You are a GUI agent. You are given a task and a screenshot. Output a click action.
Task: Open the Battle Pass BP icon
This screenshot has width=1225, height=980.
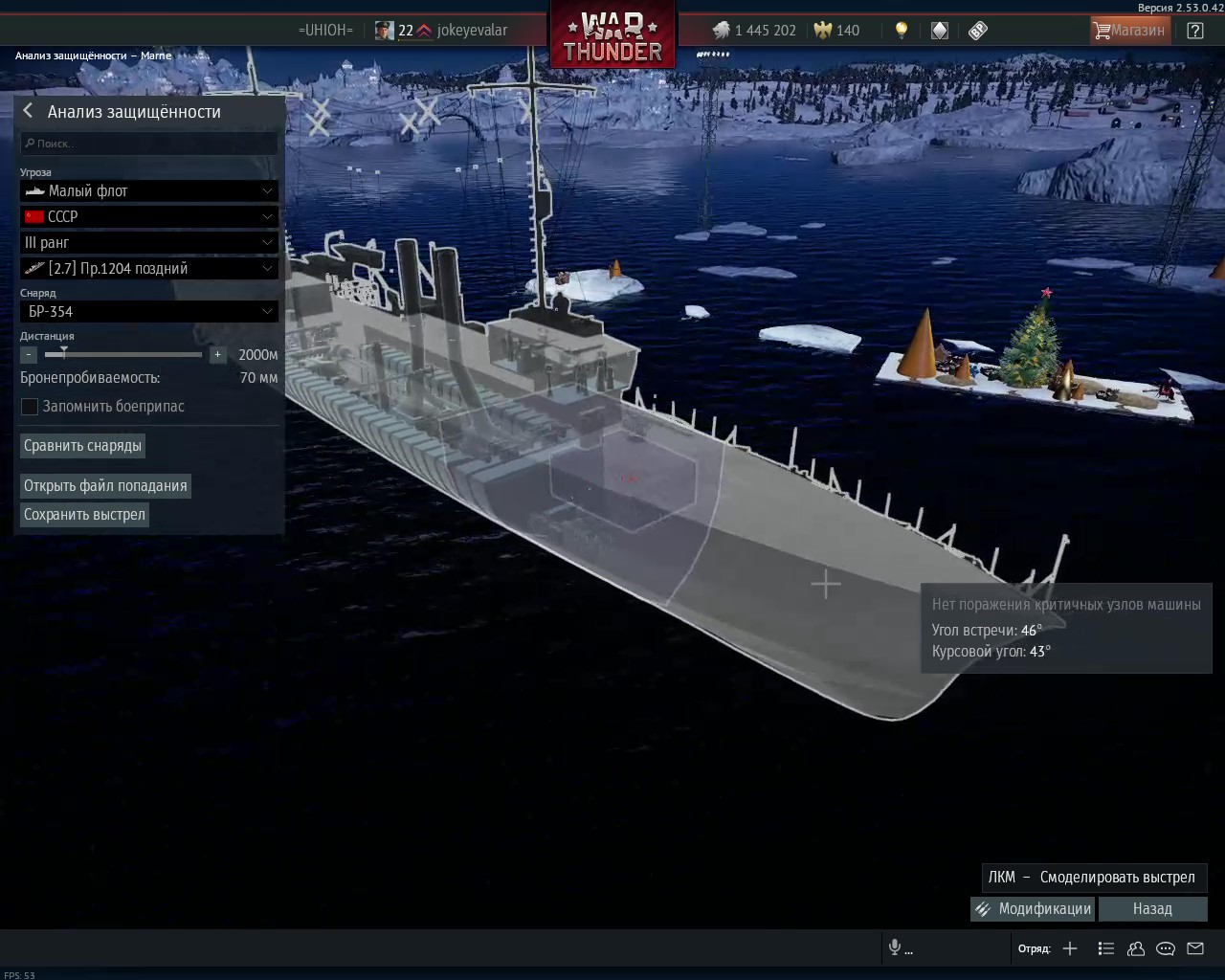click(977, 31)
